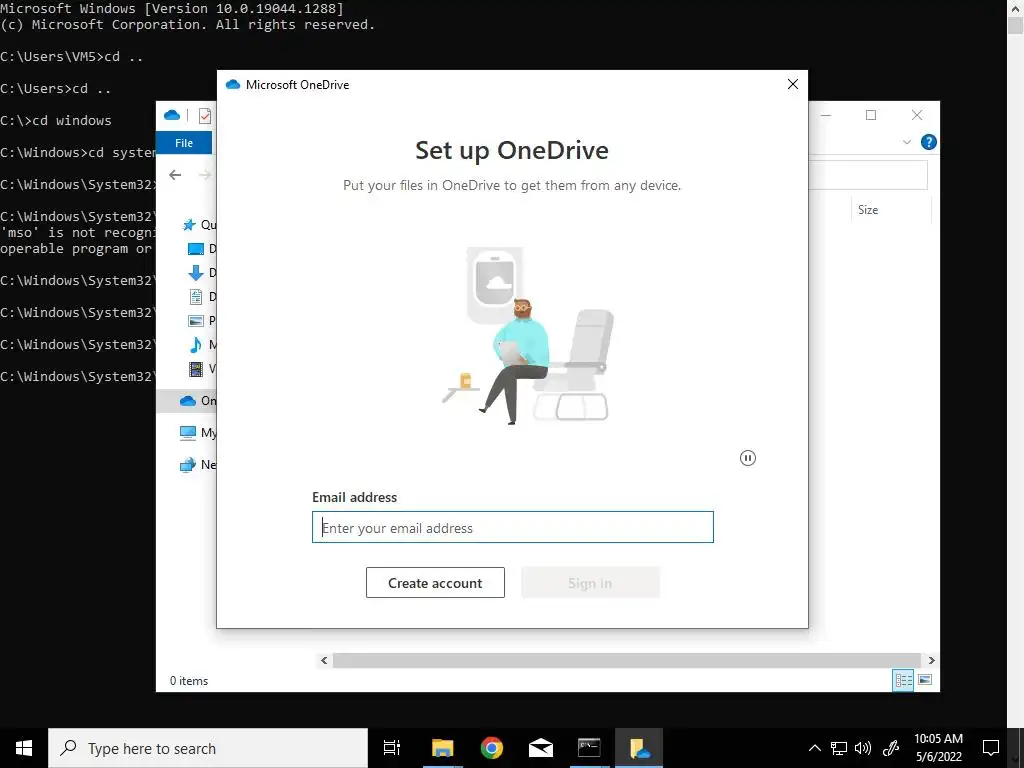Click the Create account button
This screenshot has width=1024, height=768.
tap(435, 583)
